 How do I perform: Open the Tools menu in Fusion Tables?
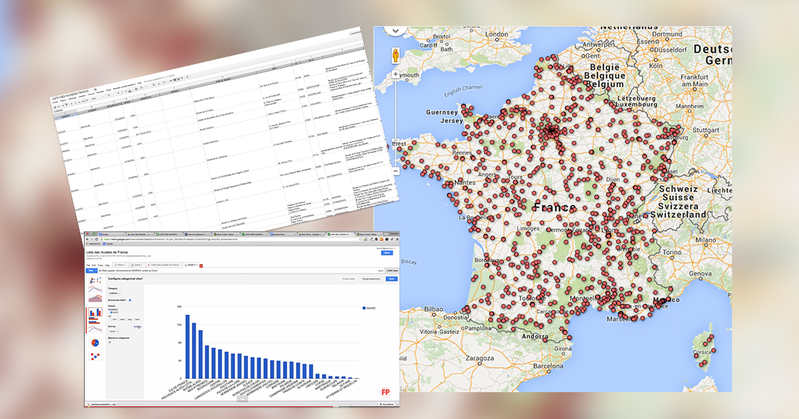pyautogui.click(x=100, y=265)
